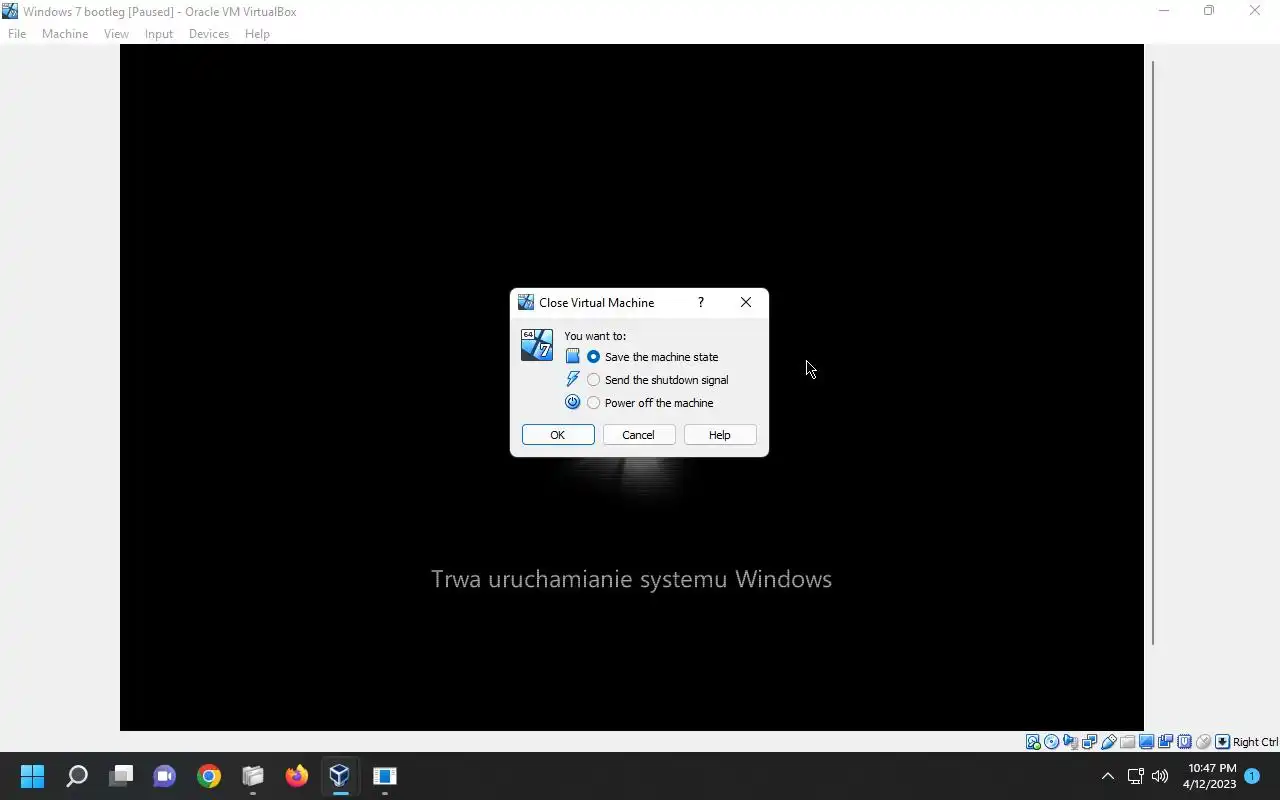Viewport: 1280px width, 800px height.
Task: Open network tray icon
Action: (x=1135, y=776)
